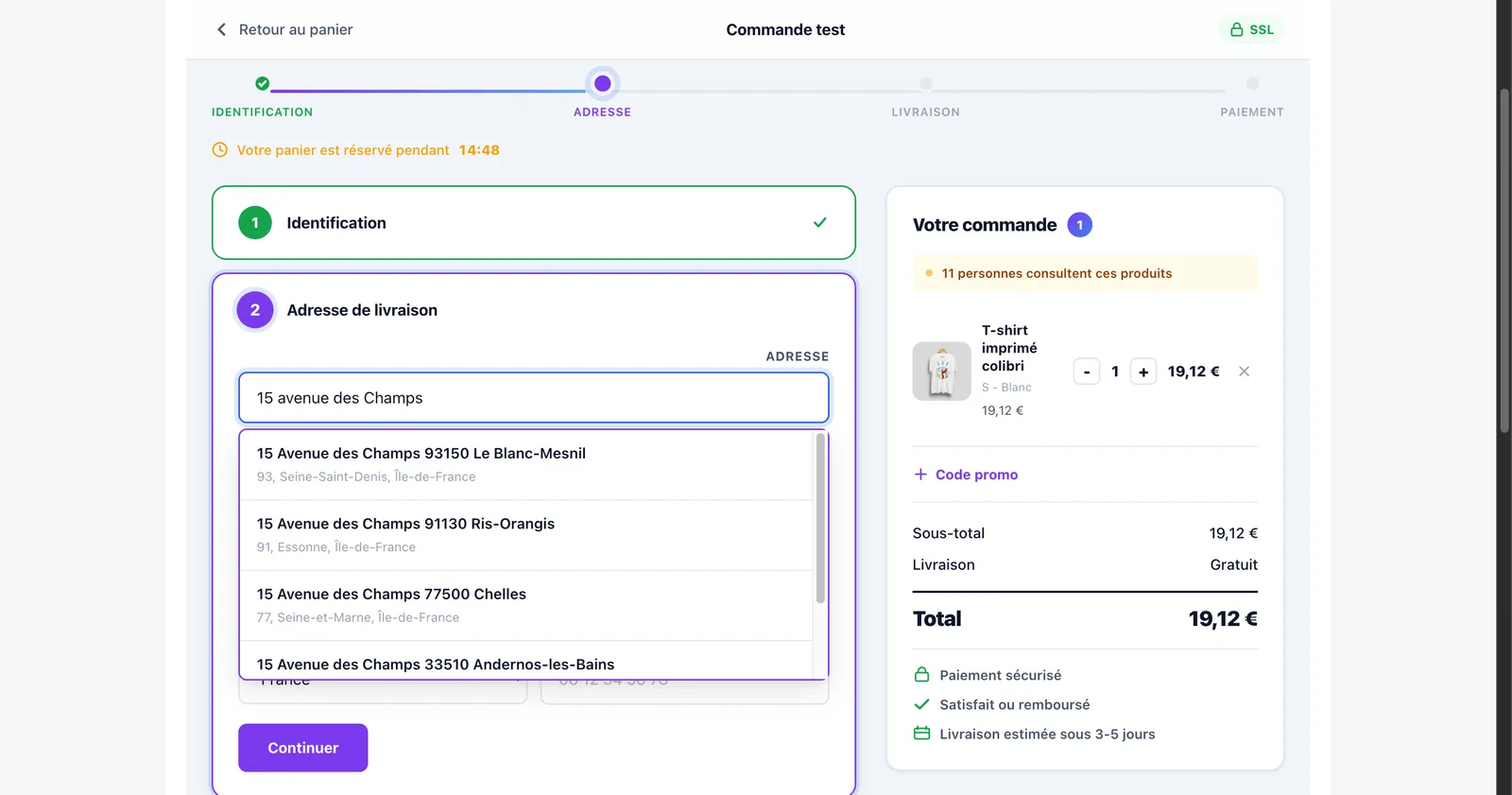
Task: Focus the address input field
Action: (x=534, y=398)
